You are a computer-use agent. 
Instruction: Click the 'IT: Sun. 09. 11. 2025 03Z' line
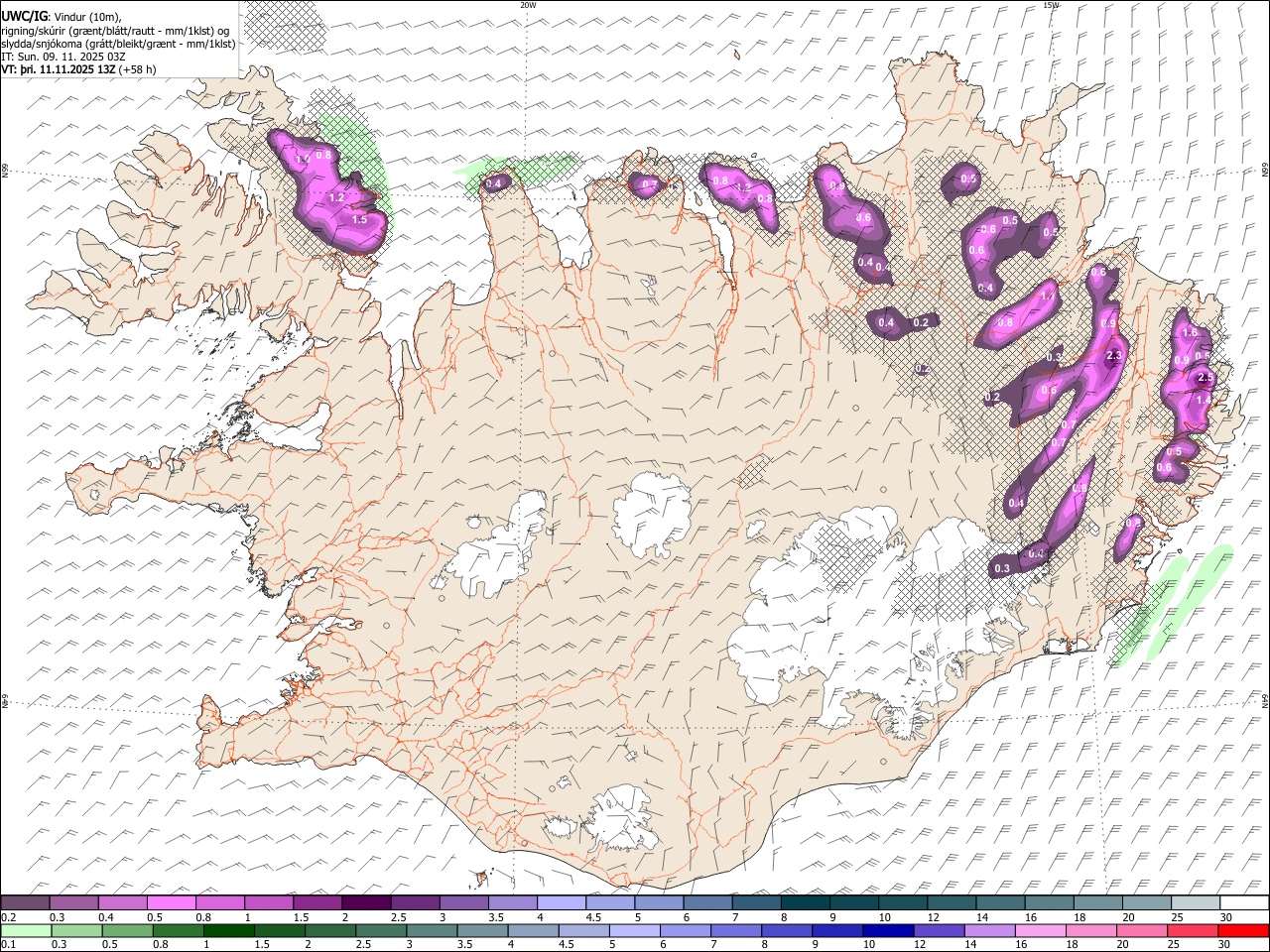coord(63,57)
